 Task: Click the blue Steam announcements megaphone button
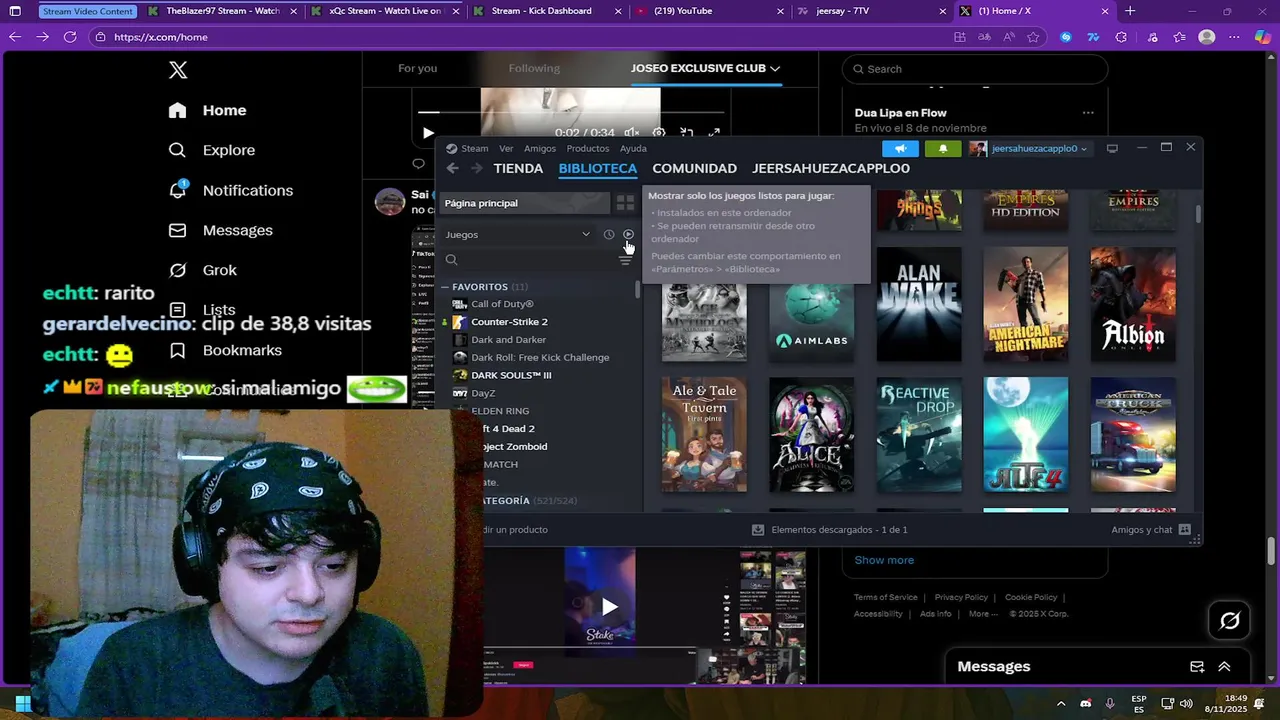coord(900,148)
